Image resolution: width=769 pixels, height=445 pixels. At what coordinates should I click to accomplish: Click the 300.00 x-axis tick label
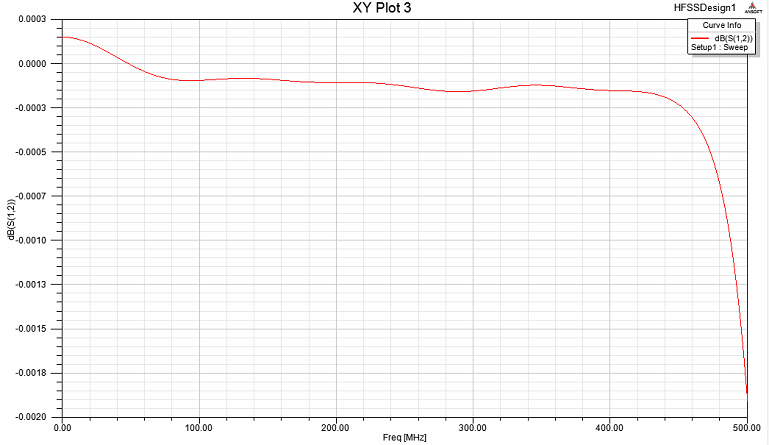[473, 427]
